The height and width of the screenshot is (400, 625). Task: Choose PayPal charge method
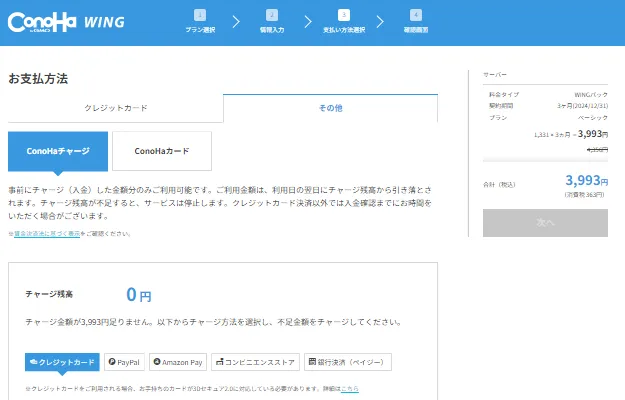[124, 362]
